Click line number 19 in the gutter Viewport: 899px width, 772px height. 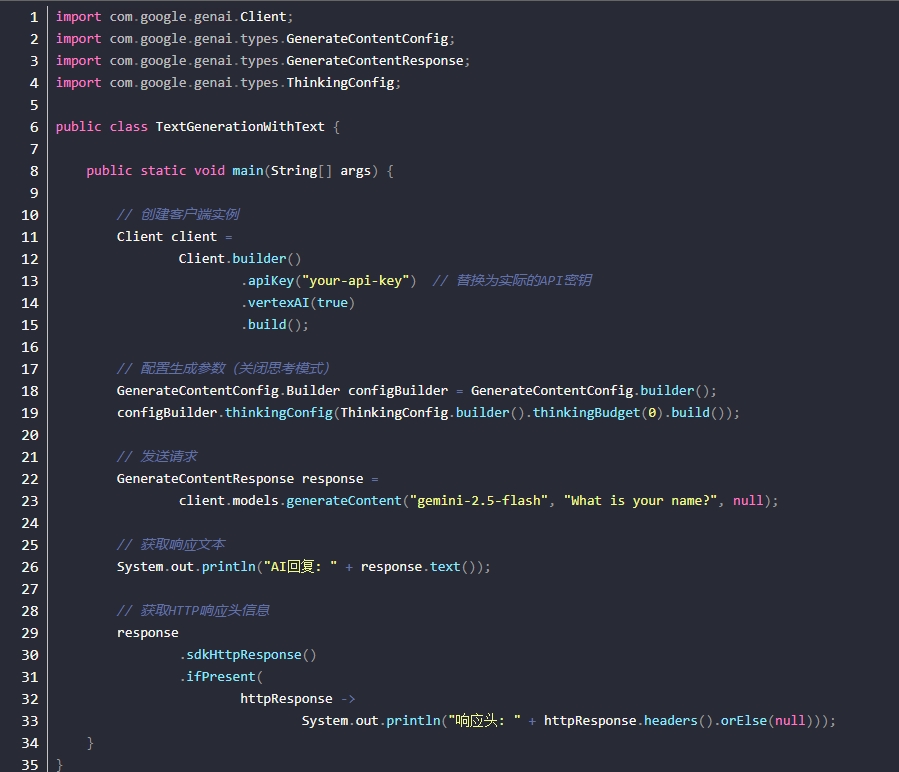pos(30,413)
